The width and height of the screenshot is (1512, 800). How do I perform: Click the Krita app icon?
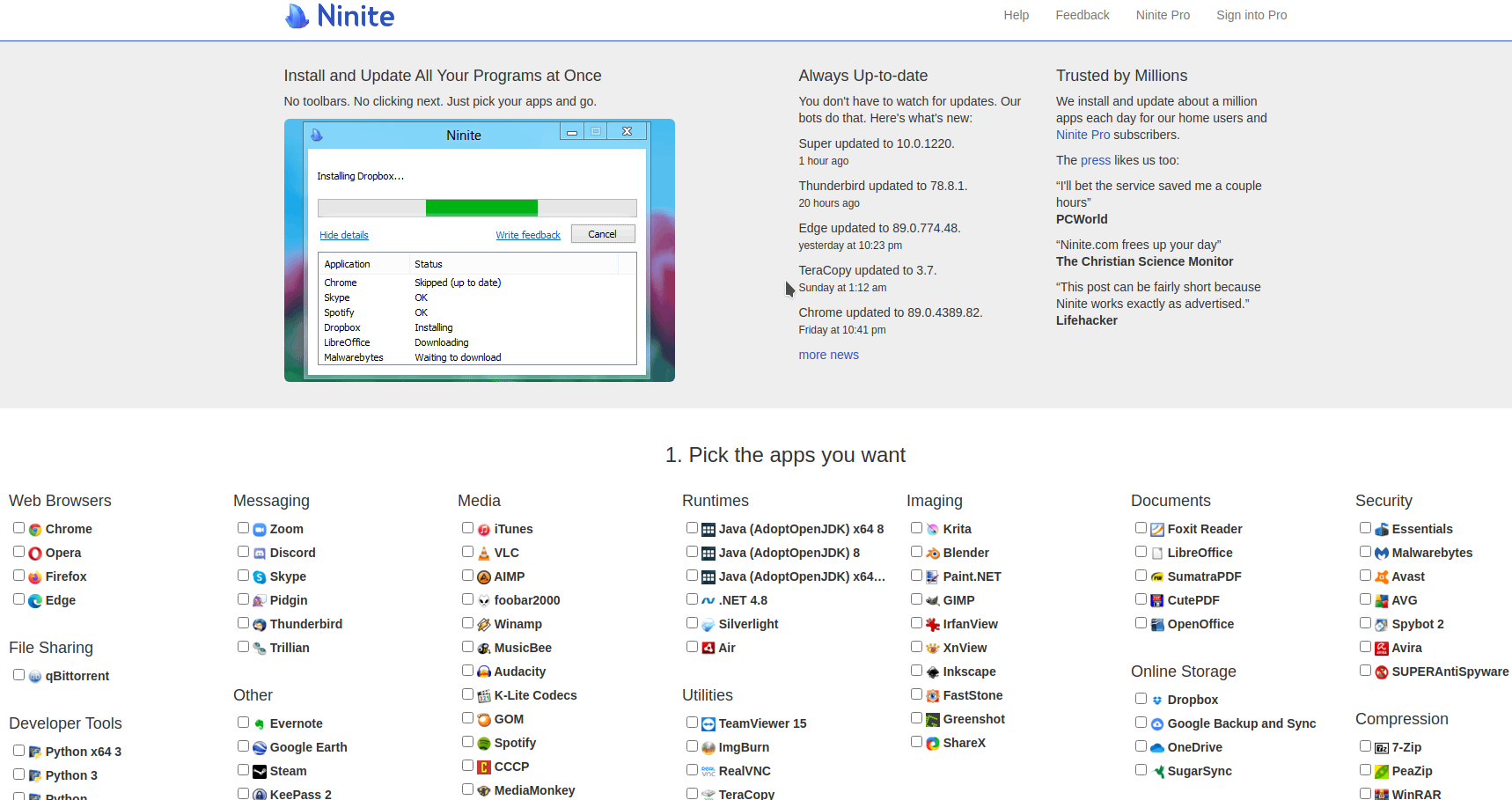tap(933, 530)
